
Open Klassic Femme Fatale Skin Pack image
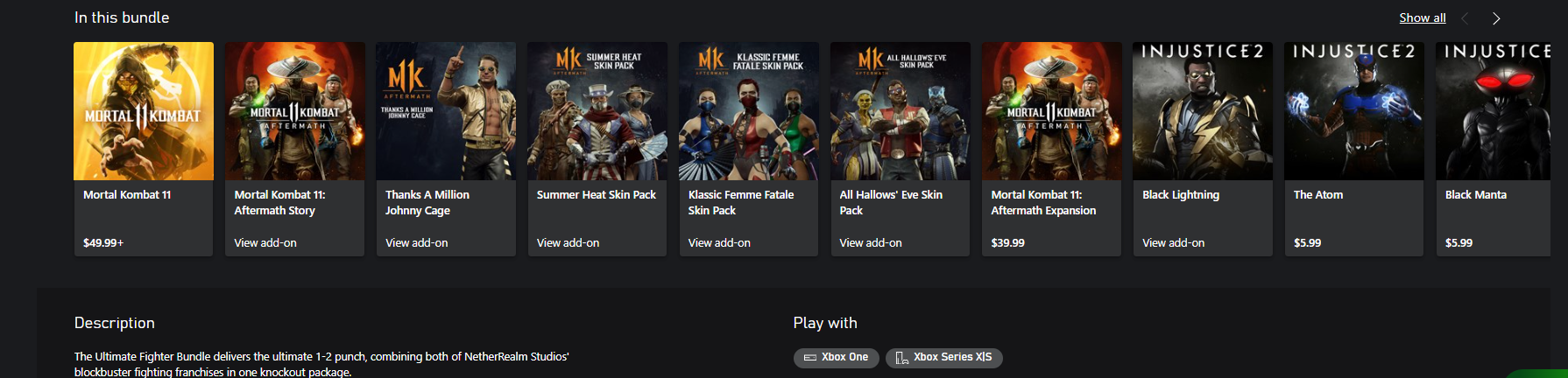click(749, 111)
